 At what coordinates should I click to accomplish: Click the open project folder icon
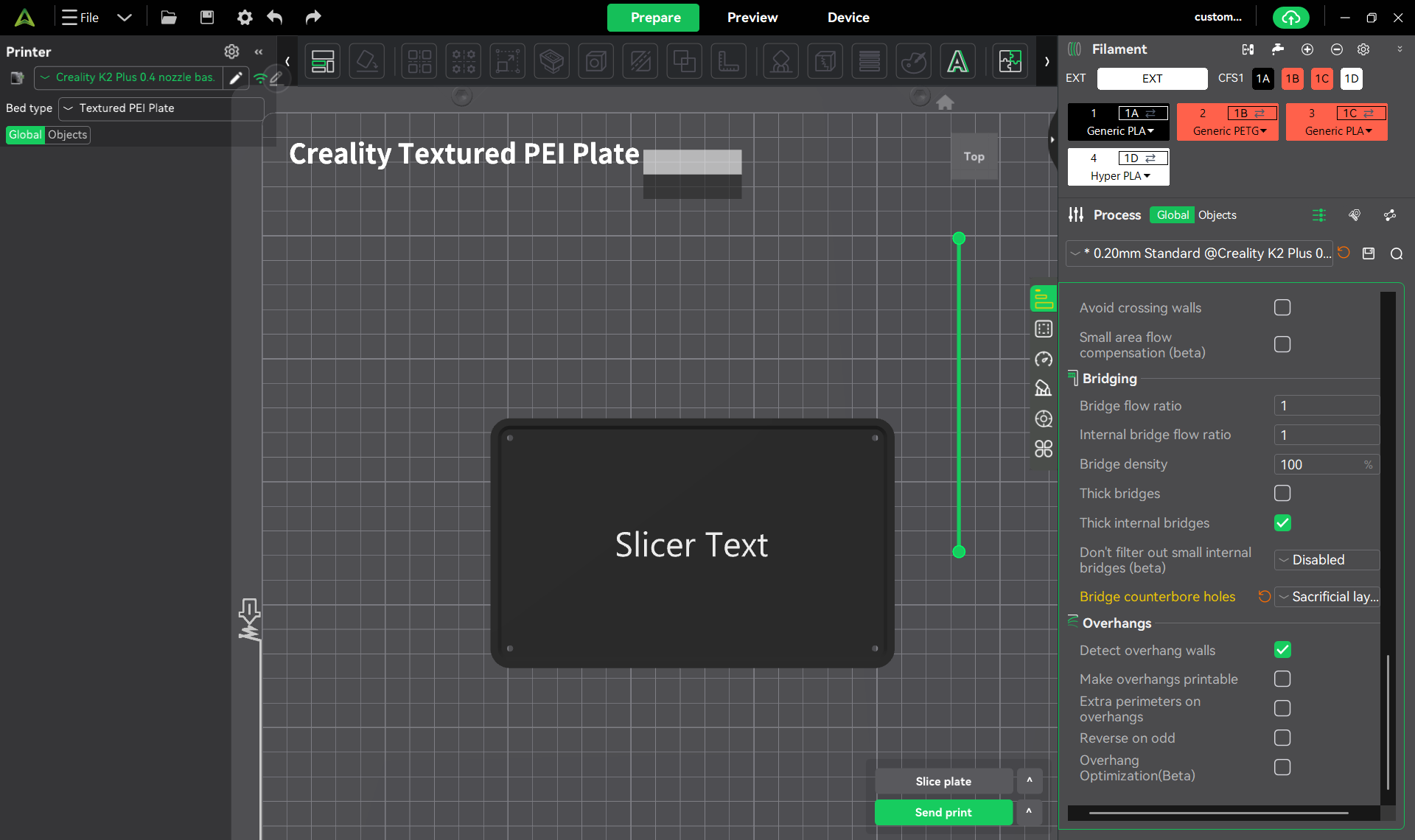169,18
